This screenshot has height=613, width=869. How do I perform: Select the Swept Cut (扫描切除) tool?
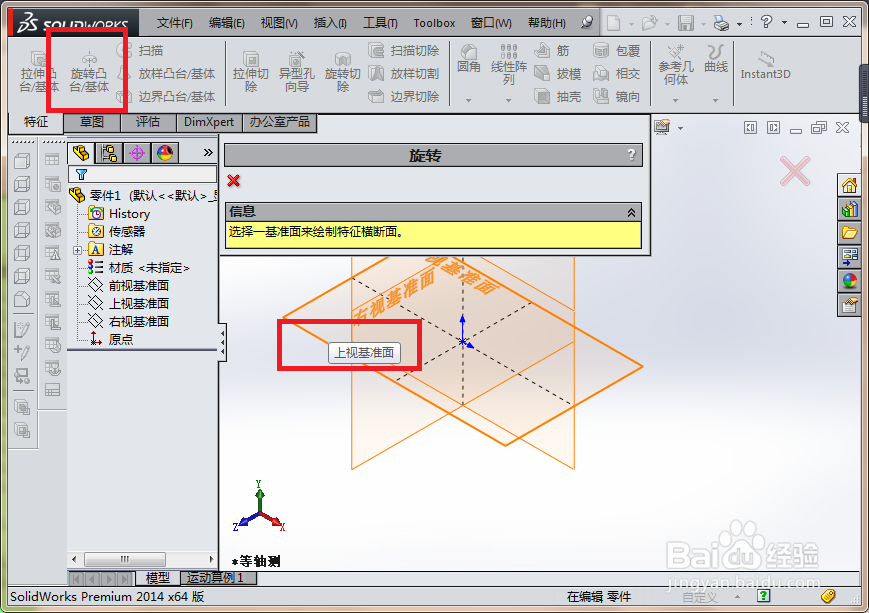(x=404, y=50)
